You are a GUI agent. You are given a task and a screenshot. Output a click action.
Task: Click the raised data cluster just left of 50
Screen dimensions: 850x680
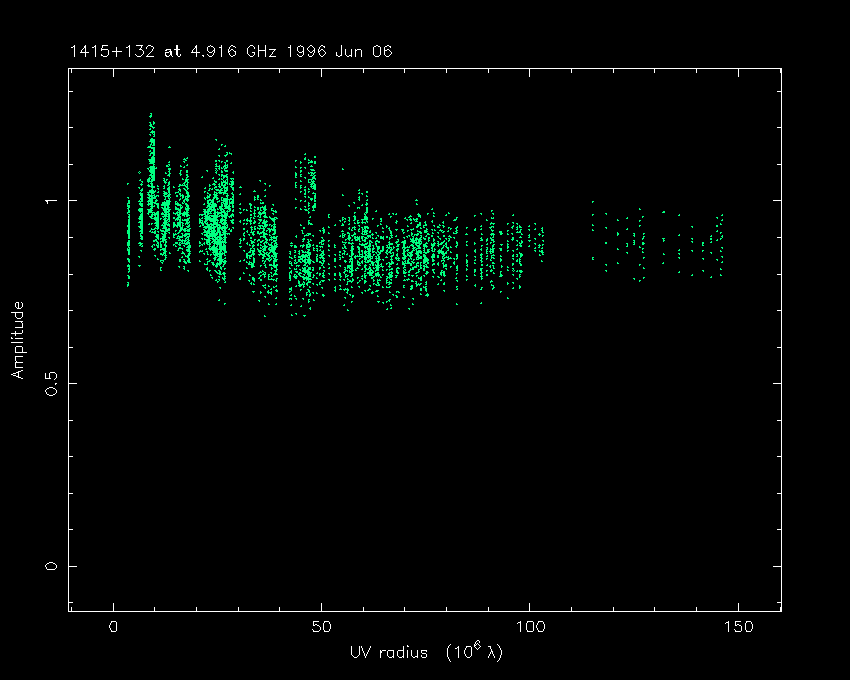(x=305, y=180)
